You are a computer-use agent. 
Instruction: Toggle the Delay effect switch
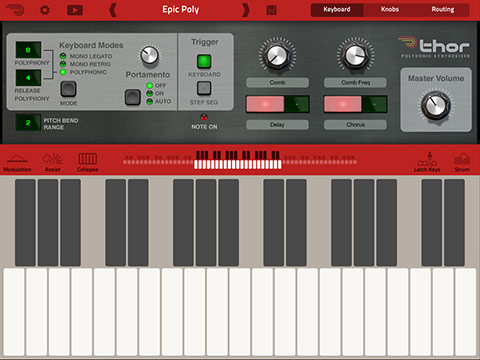[278, 104]
